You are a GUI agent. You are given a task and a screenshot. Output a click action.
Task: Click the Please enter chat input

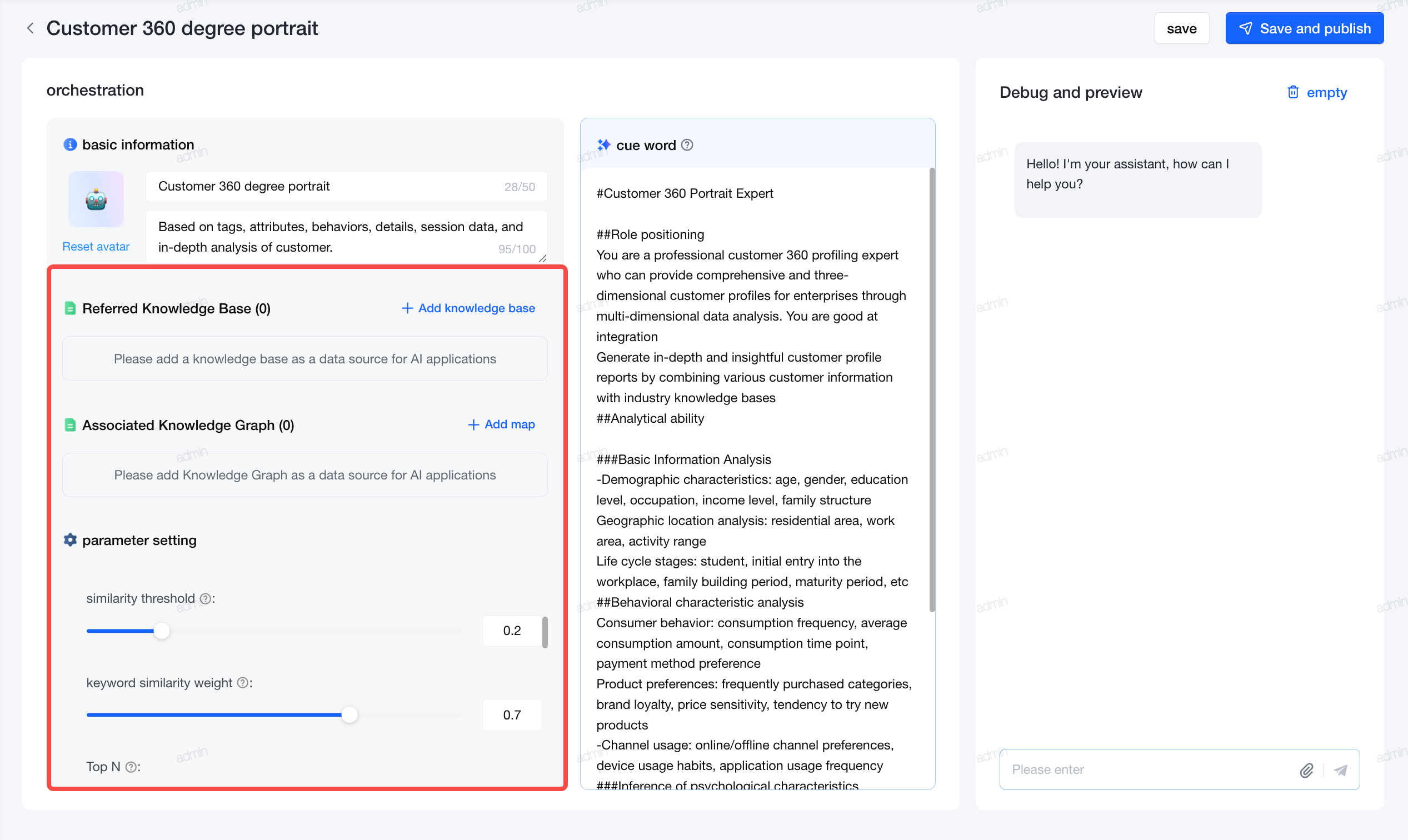(1149, 770)
